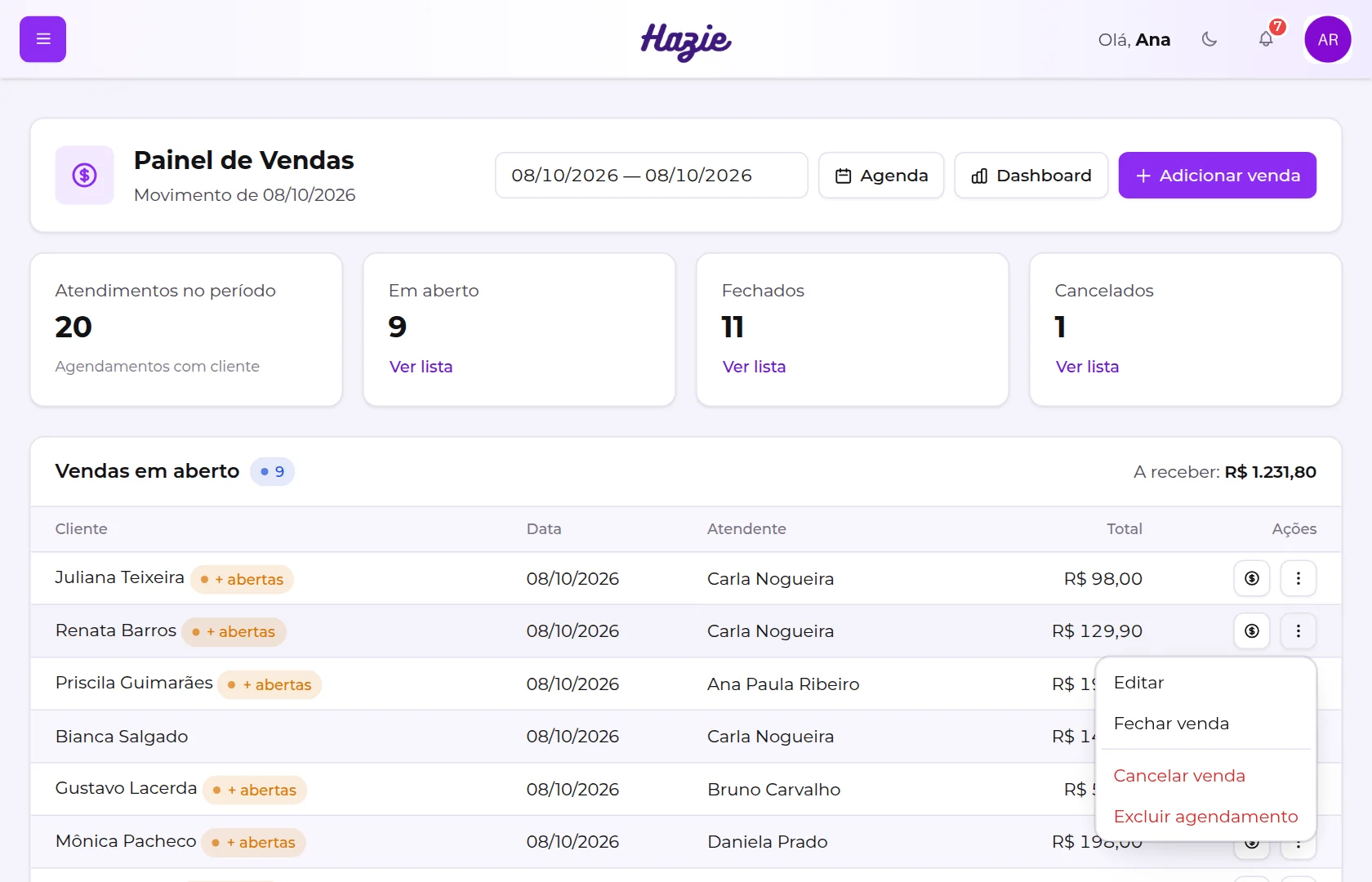Click the Painel de Vendas dollar icon
Image resolution: width=1372 pixels, height=882 pixels.
(x=85, y=175)
